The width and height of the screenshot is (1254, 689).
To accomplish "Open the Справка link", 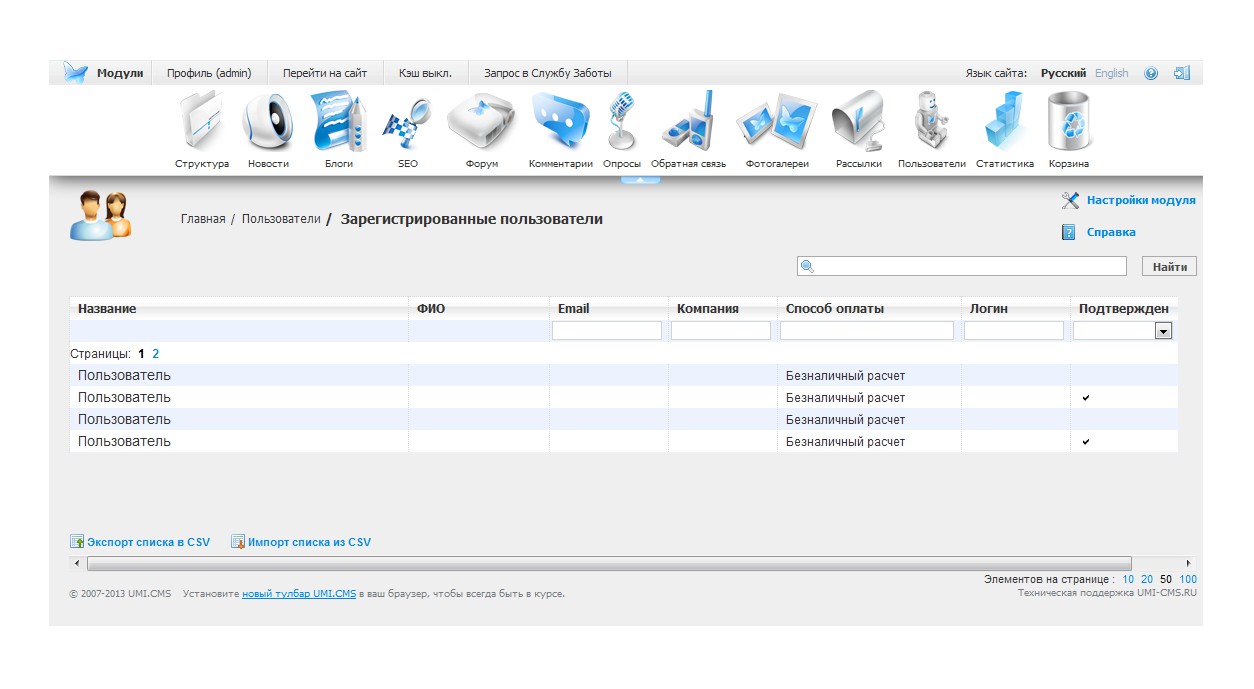I will [x=1111, y=232].
